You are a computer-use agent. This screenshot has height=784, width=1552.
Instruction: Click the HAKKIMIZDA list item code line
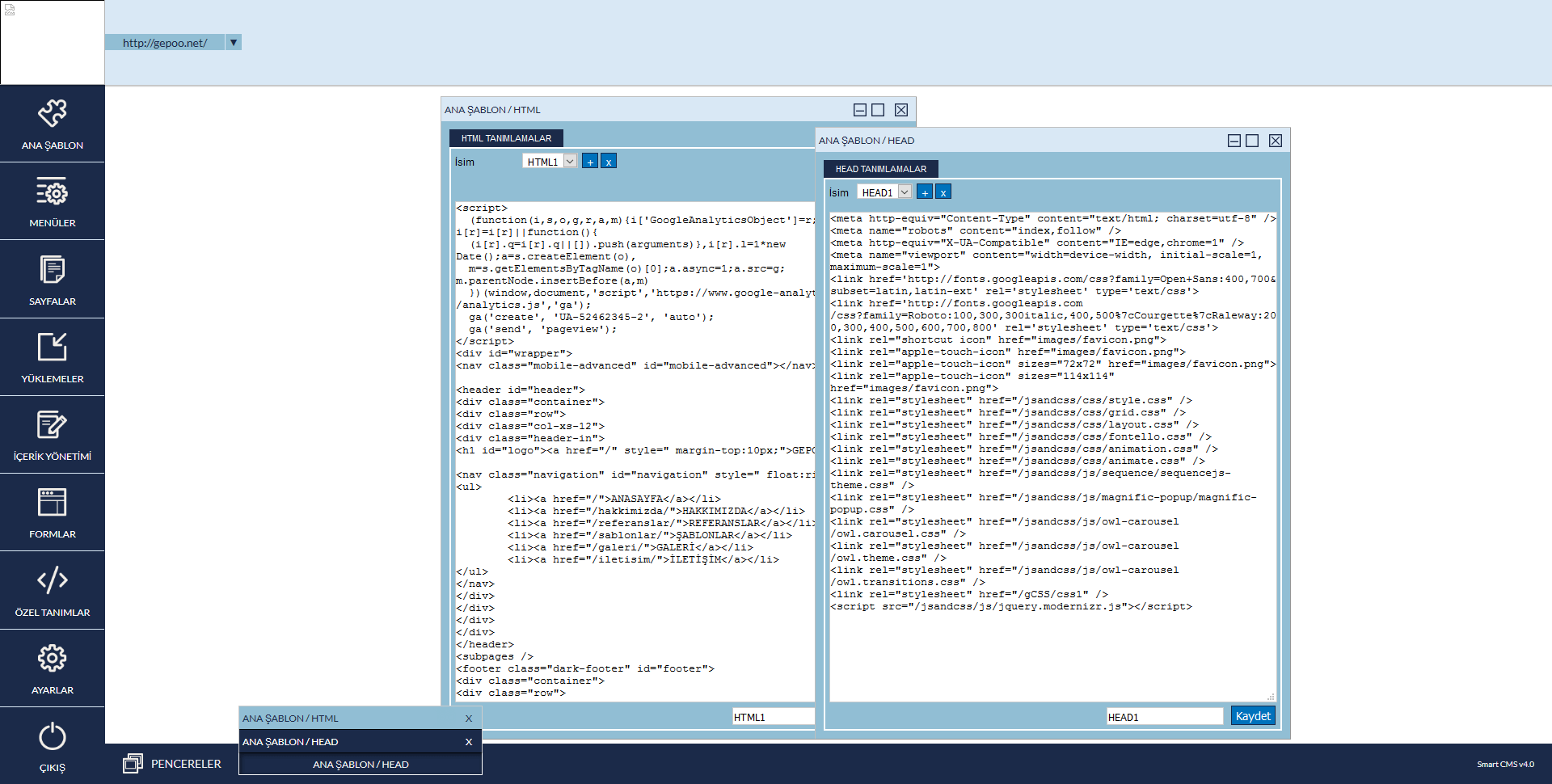(x=656, y=512)
